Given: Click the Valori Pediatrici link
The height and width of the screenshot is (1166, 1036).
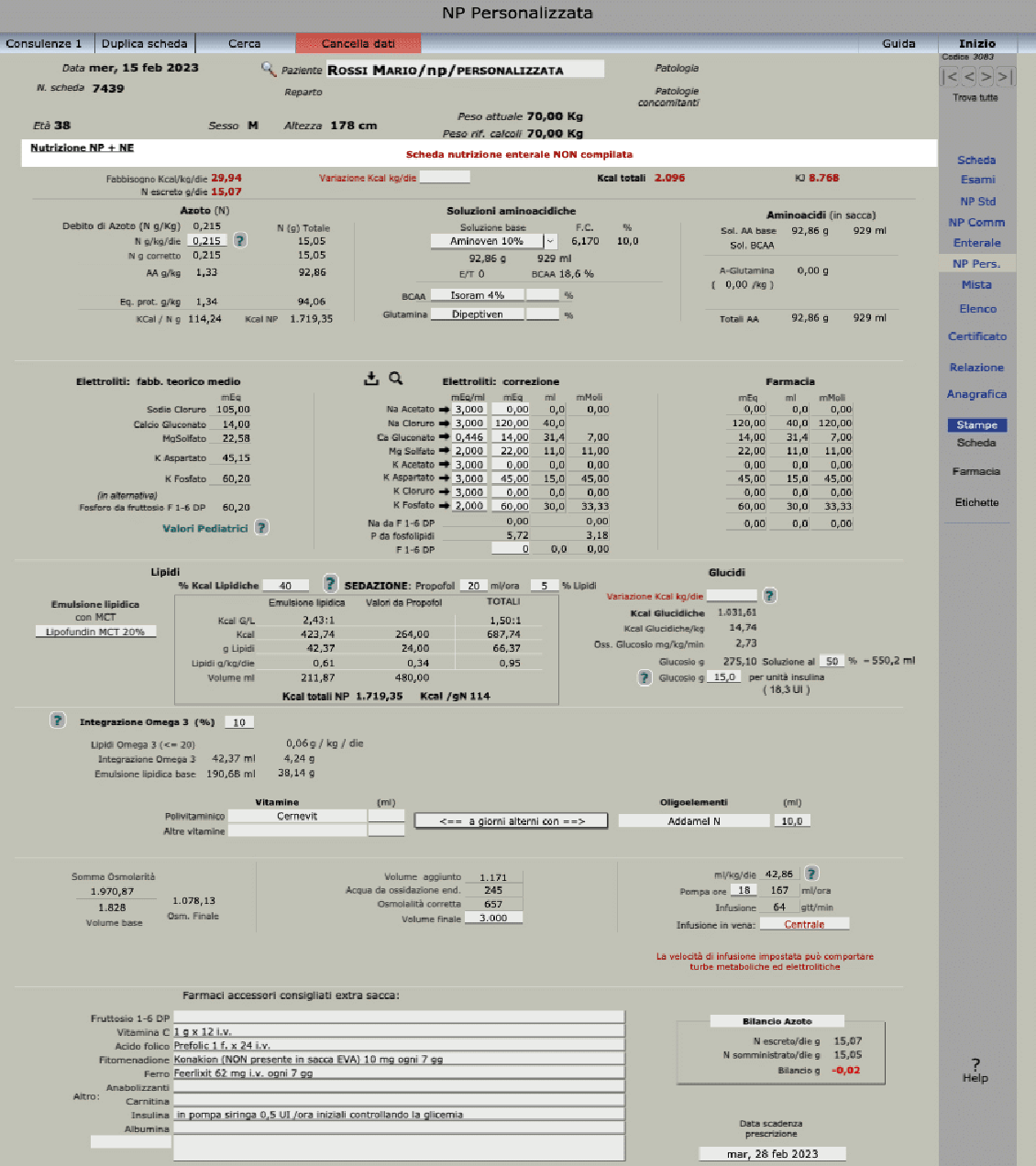Looking at the screenshot, I should coord(205,528).
